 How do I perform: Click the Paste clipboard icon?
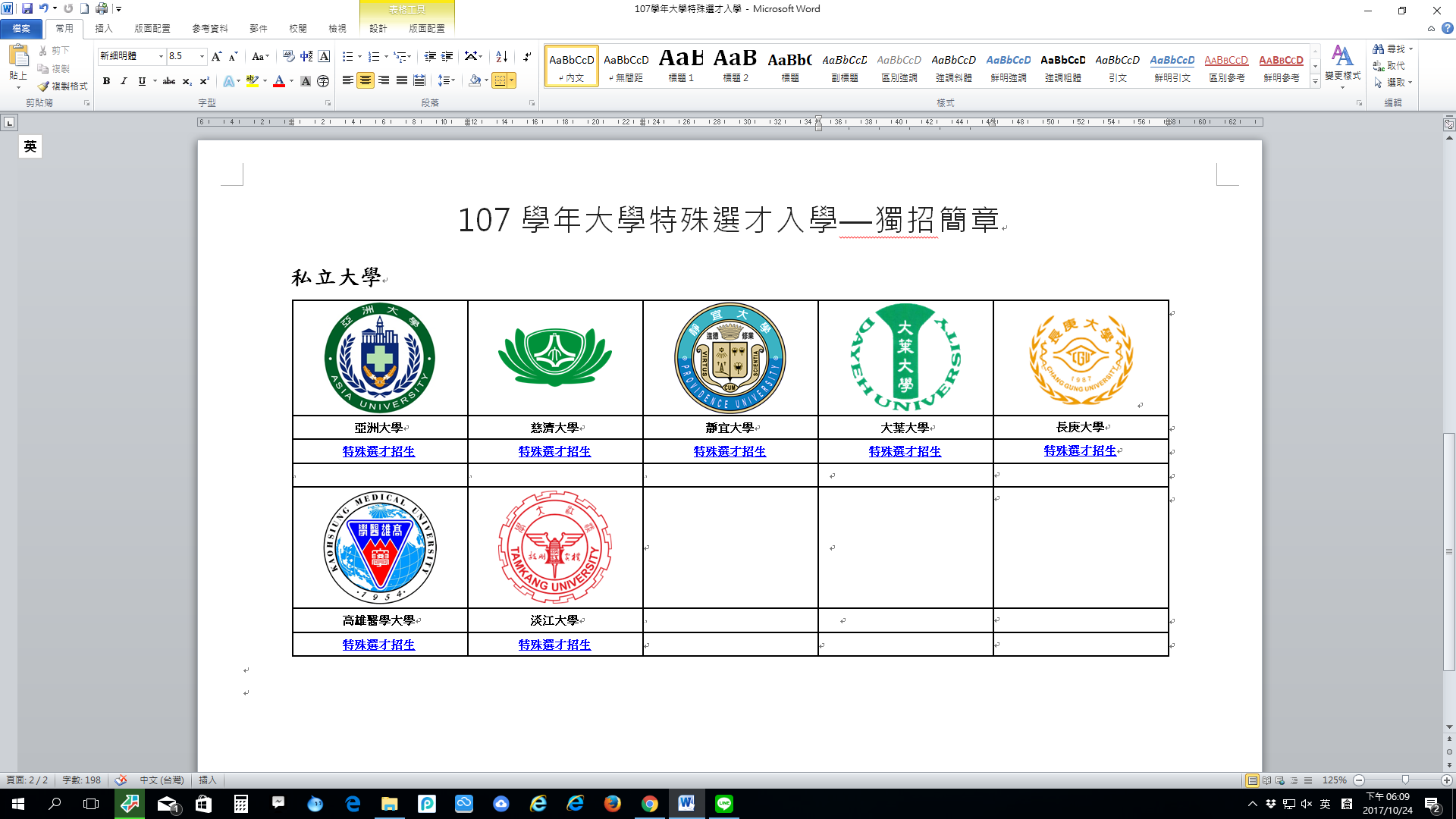[x=18, y=55]
